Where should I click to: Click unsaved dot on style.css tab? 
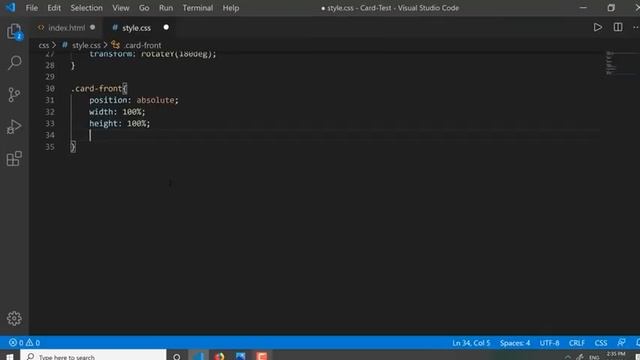coord(166,27)
